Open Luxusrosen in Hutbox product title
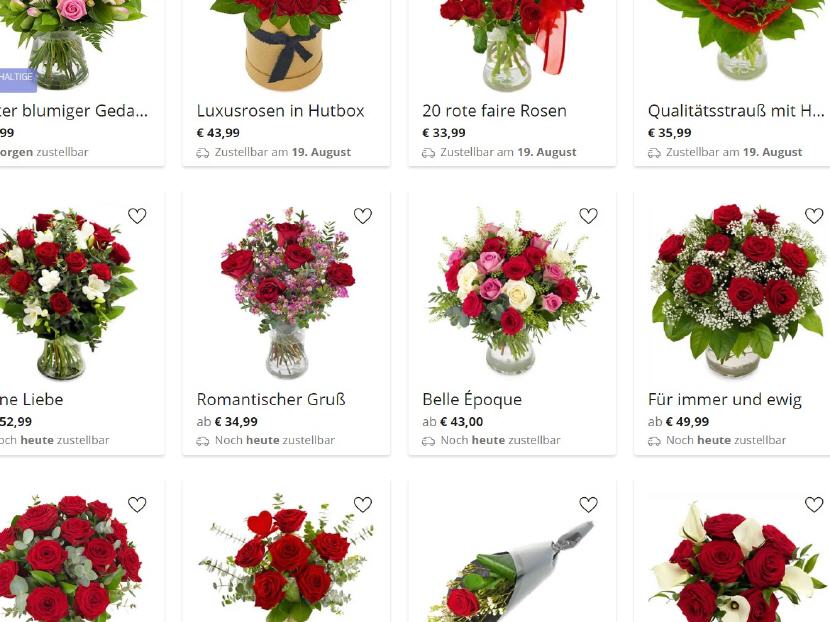The height and width of the screenshot is (622, 830). pyautogui.click(x=281, y=111)
